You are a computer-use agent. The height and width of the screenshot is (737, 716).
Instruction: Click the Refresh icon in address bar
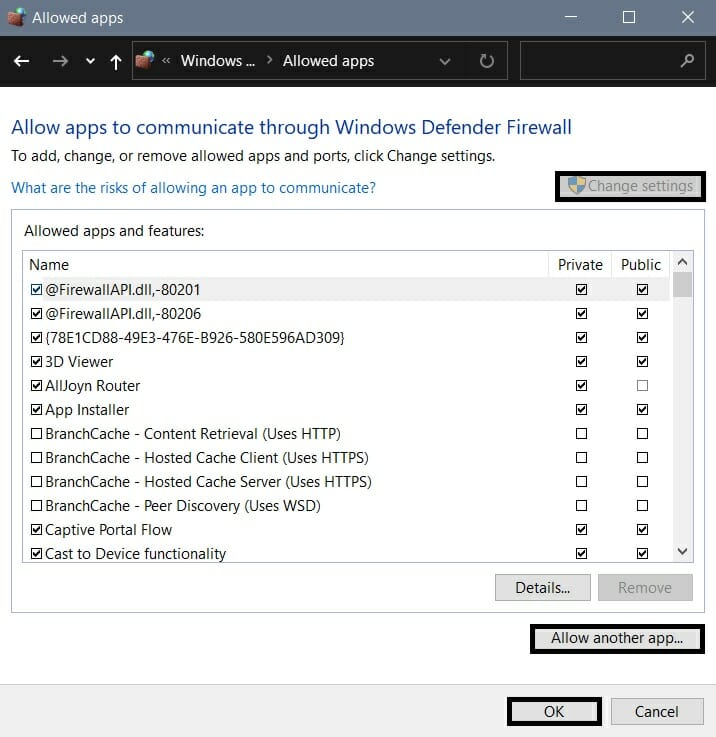(487, 61)
